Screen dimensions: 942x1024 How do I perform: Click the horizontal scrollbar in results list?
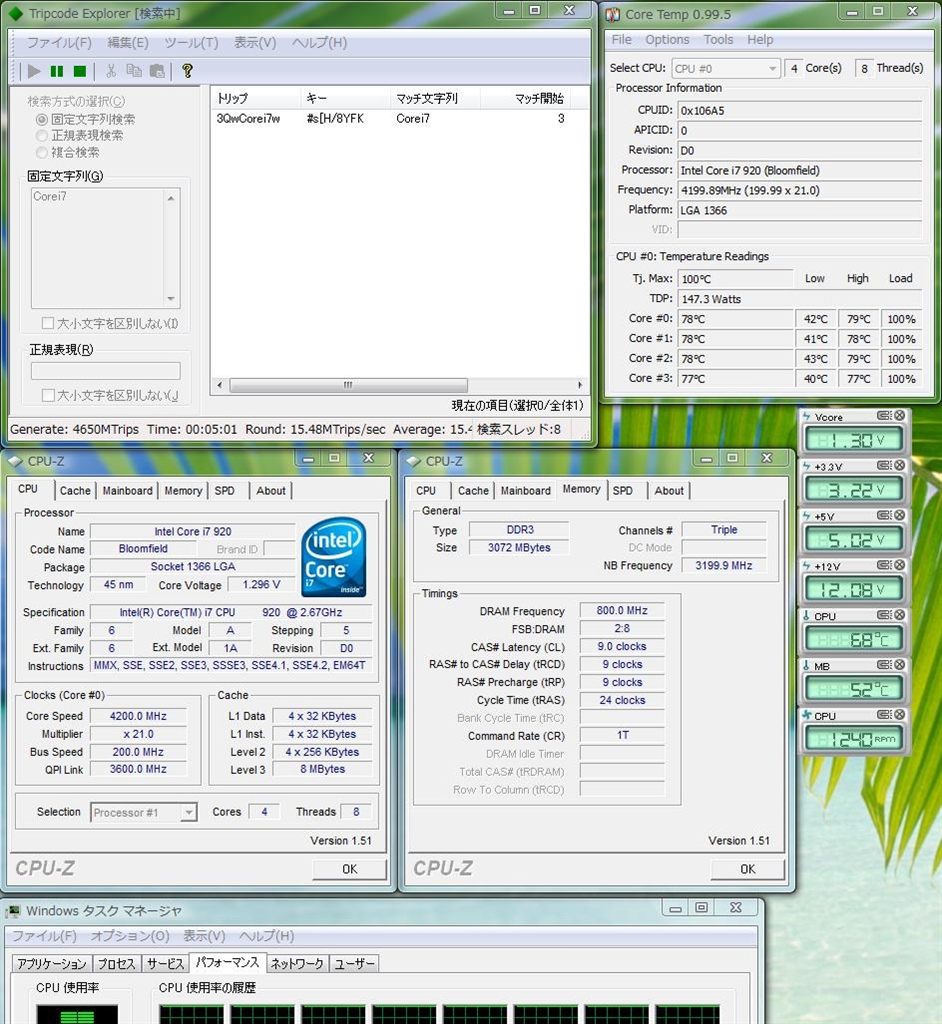tap(347, 385)
